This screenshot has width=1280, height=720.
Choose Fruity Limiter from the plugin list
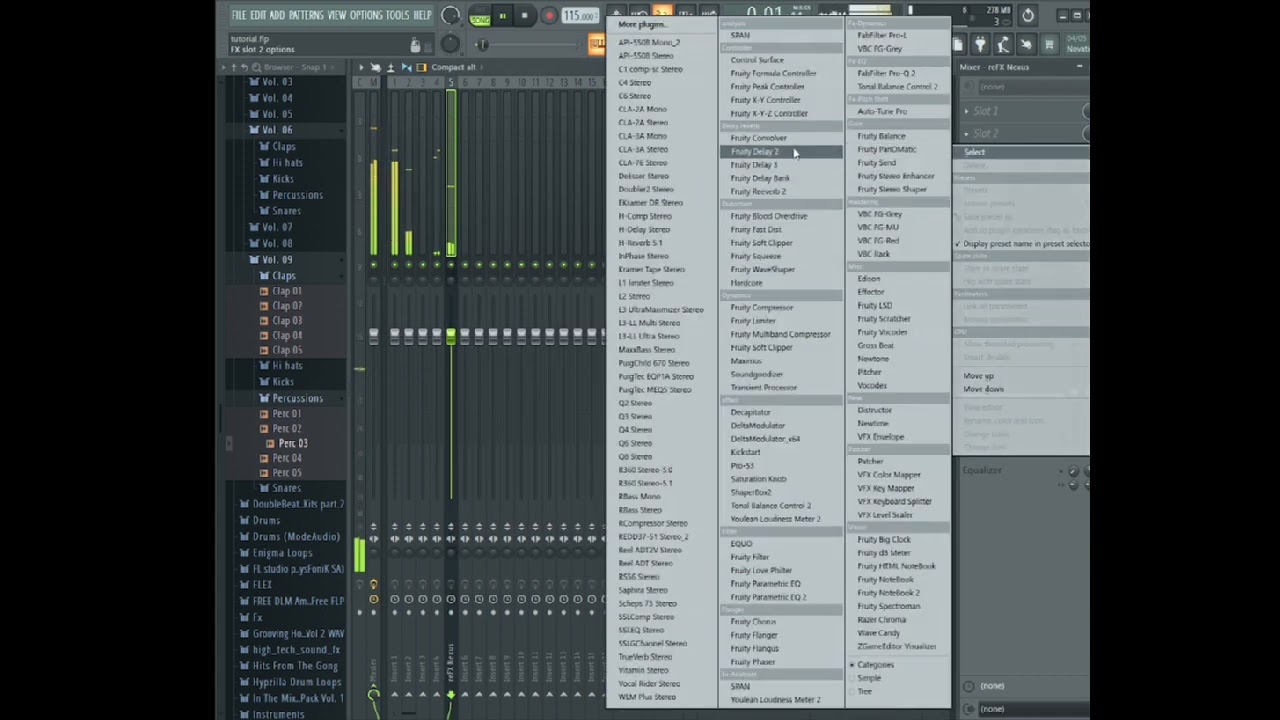point(753,321)
